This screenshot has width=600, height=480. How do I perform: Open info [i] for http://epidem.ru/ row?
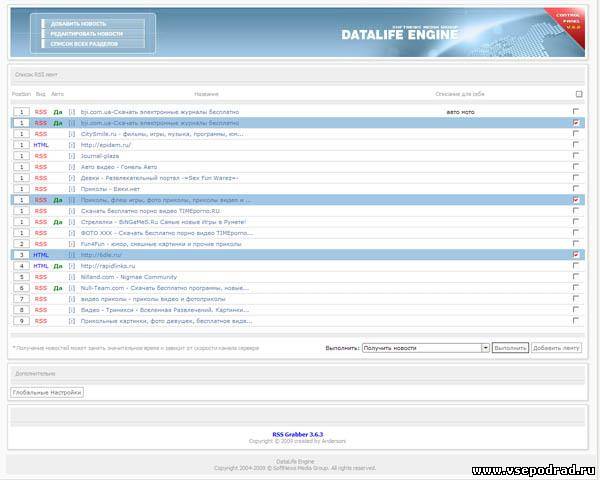pos(72,145)
